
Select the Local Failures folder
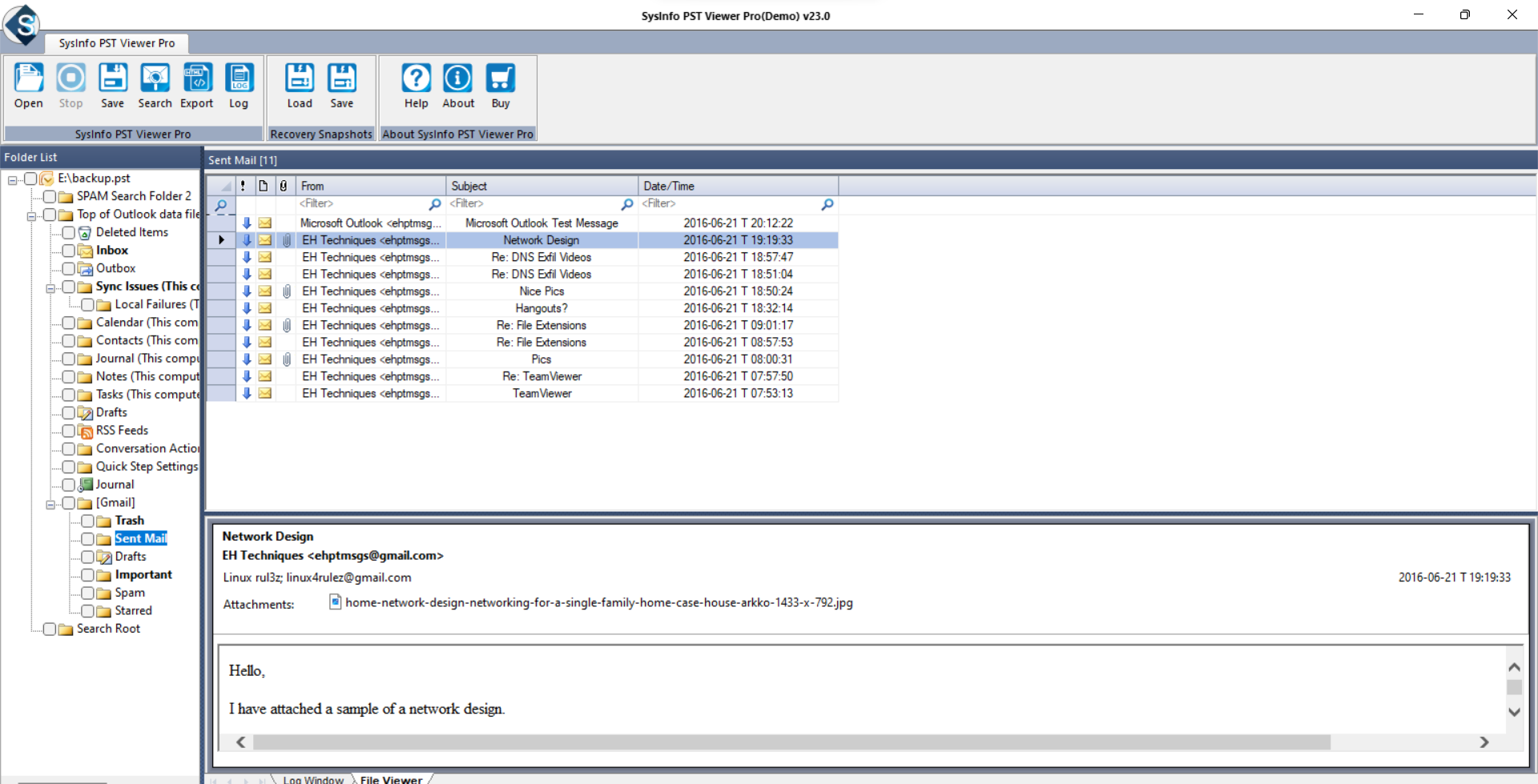pos(156,304)
